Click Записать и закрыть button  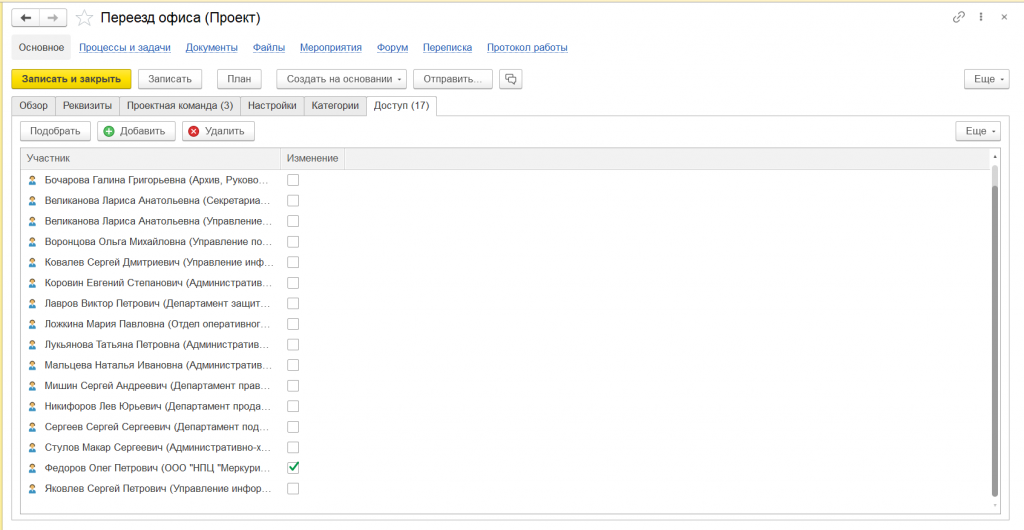pyautogui.click(x=72, y=79)
